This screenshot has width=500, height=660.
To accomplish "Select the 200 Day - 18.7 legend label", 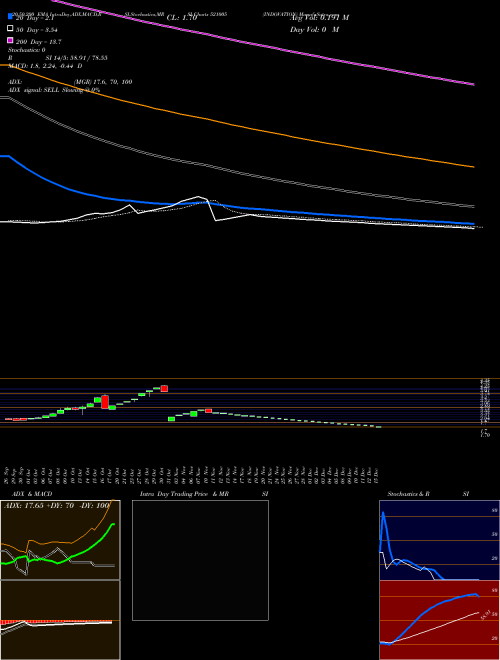I will pyautogui.click(x=39, y=42).
